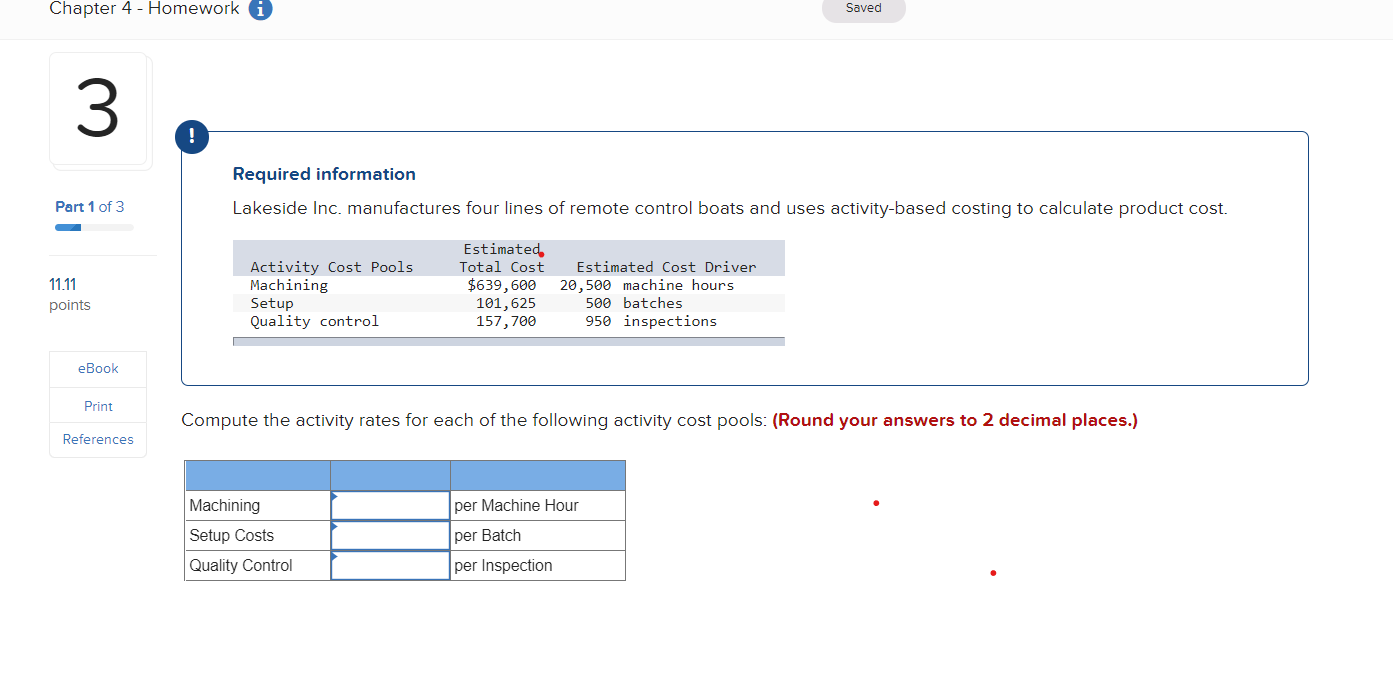This screenshot has width=1393, height=673.
Task: Click the Print option
Action: pos(97,405)
